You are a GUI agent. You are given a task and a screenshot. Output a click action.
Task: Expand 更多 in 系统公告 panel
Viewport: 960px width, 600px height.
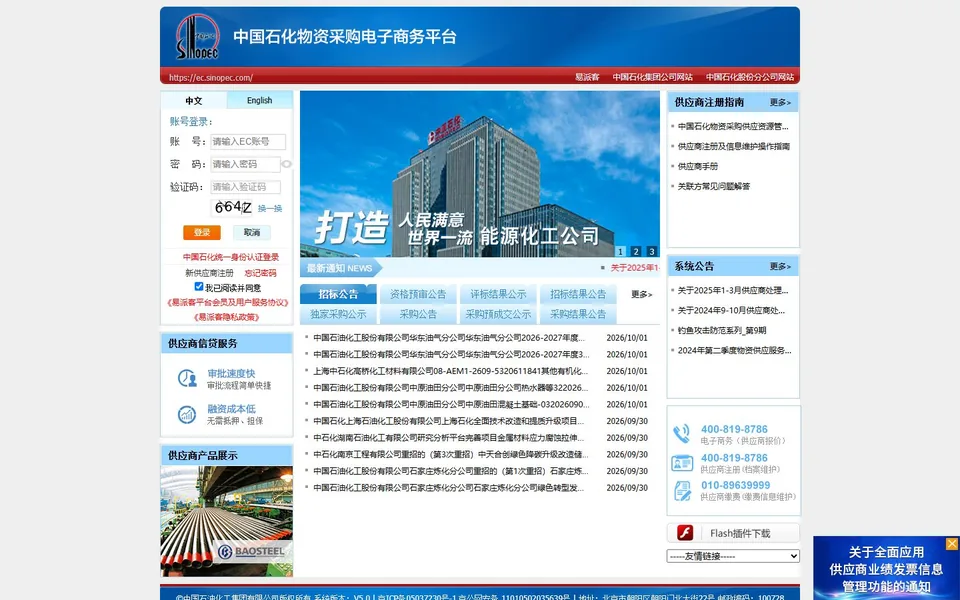coord(780,266)
